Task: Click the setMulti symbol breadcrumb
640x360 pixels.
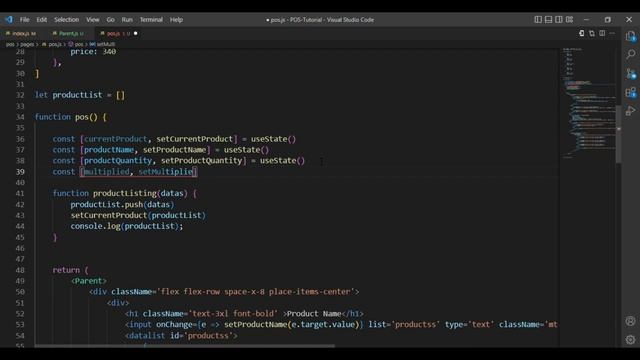Action: point(103,44)
